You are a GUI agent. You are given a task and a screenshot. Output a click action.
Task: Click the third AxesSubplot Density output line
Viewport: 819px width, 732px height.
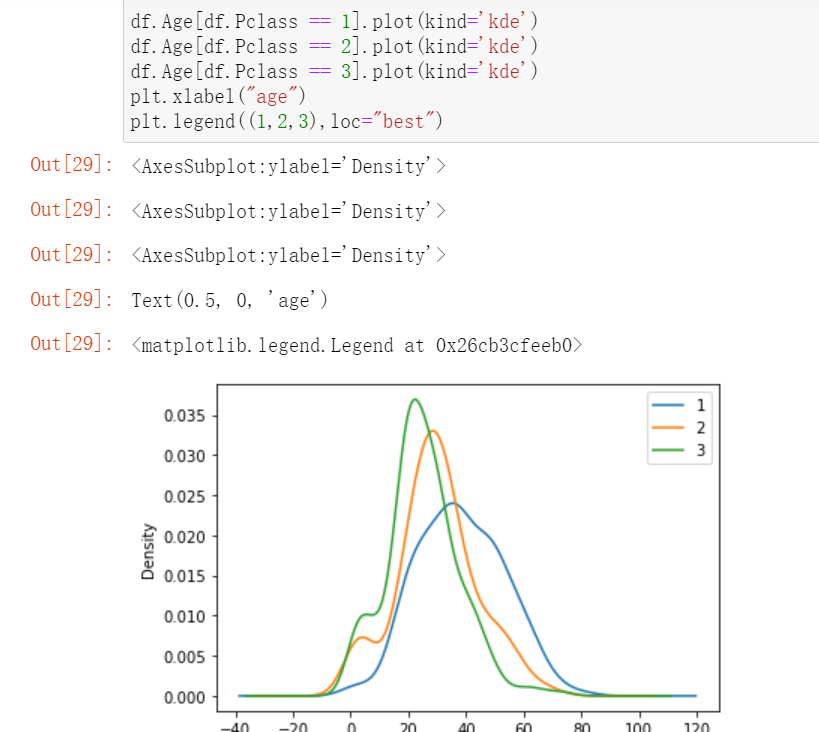[x=288, y=255]
